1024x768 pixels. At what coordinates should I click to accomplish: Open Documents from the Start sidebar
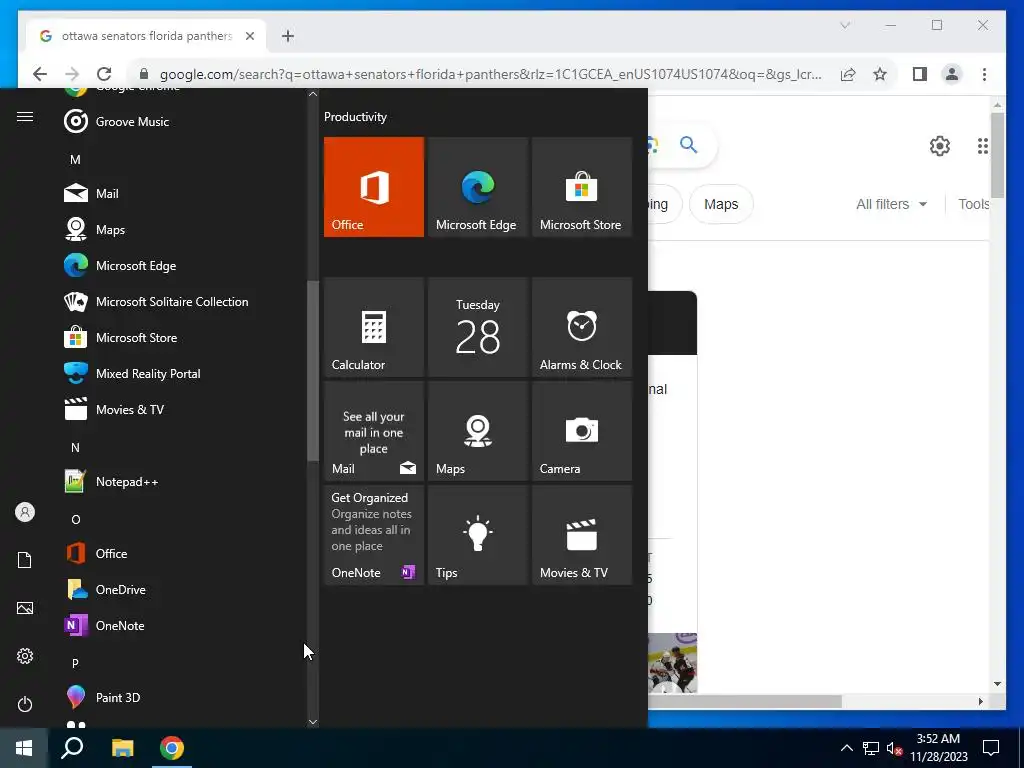25,560
